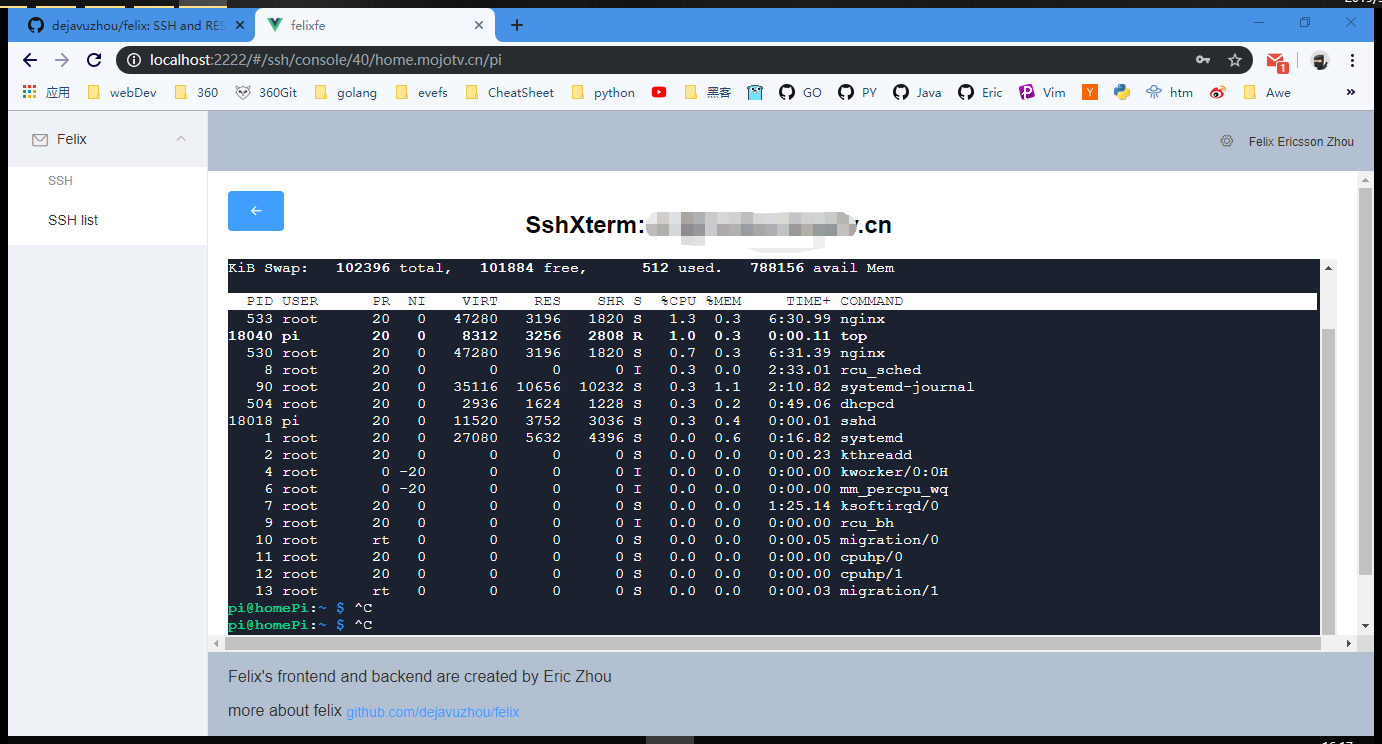Click the terminal horizontal scrollbar
Viewport: 1382px width, 744px height.
click(771, 643)
